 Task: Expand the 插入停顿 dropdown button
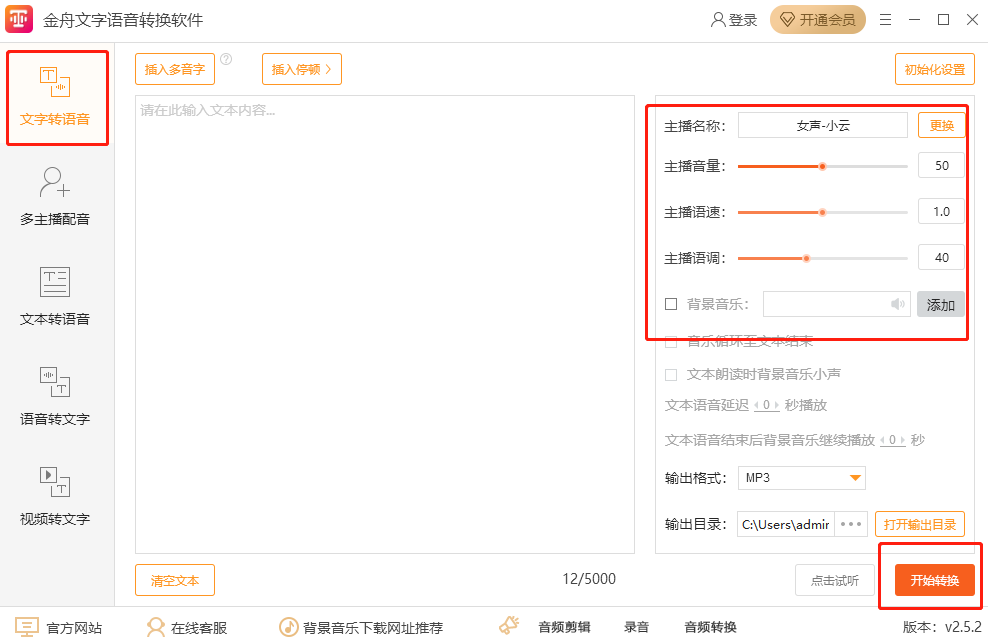[301, 69]
